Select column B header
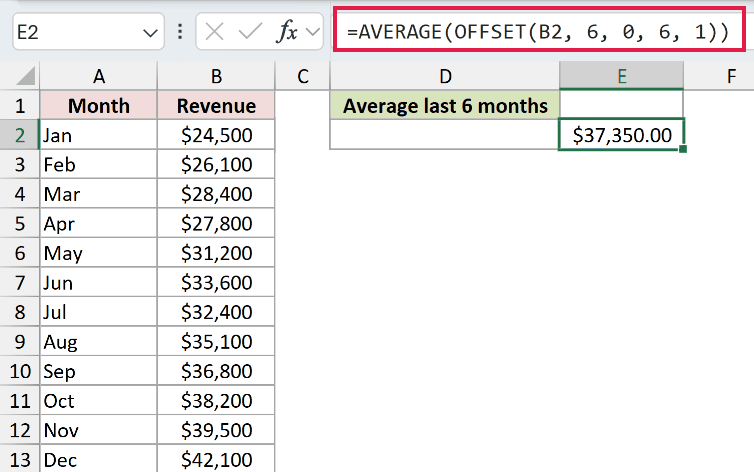Viewport: 754px width, 472px height. click(216, 76)
